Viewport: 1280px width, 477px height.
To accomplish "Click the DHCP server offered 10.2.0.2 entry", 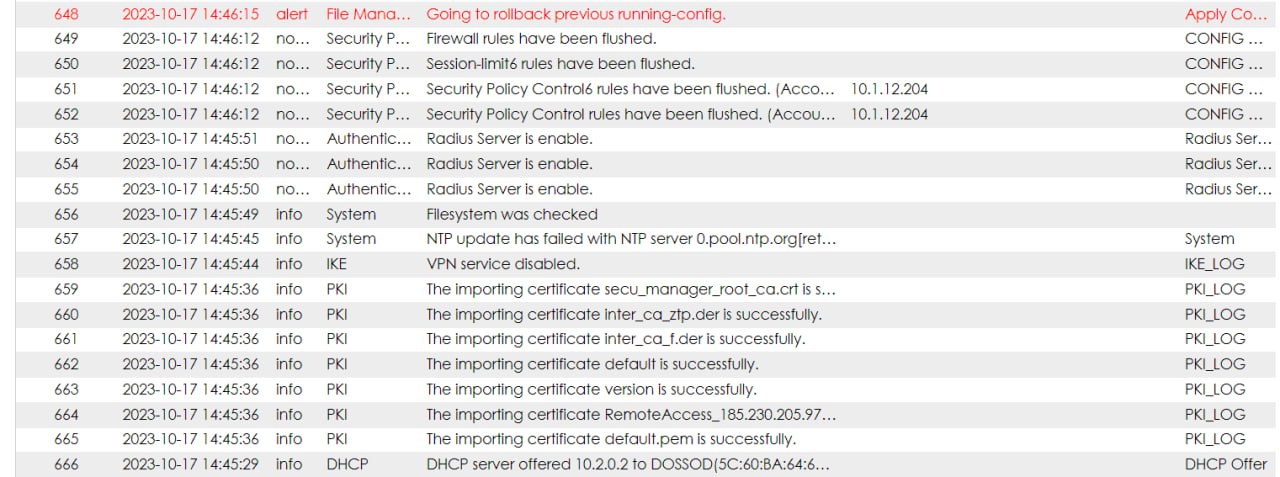I will click(x=630, y=464).
